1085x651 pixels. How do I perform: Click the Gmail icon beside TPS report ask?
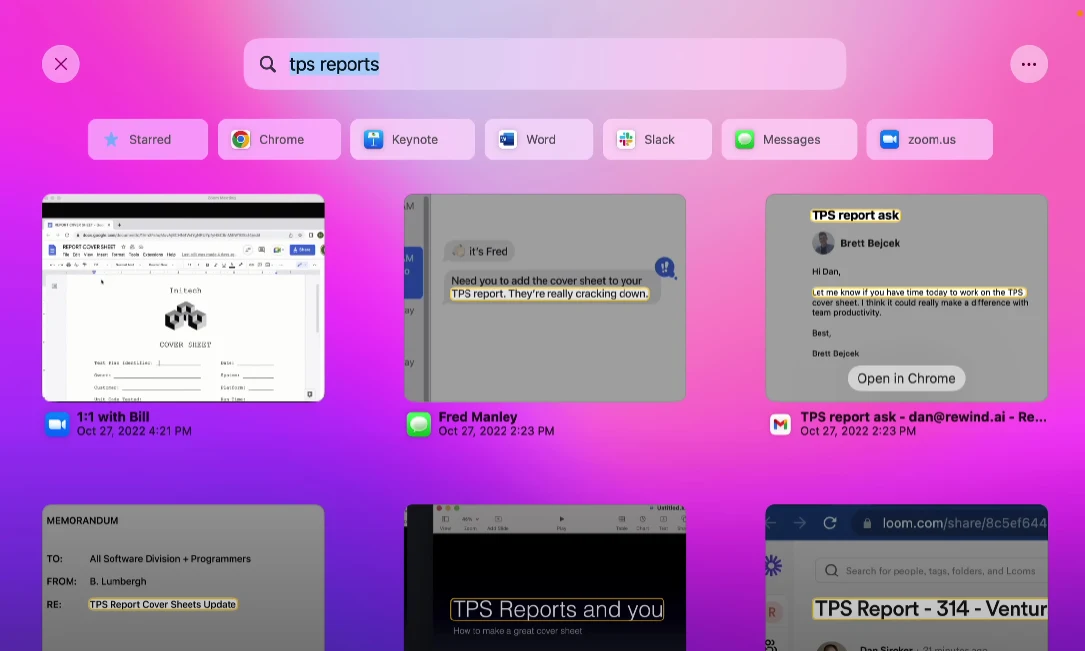(x=780, y=425)
